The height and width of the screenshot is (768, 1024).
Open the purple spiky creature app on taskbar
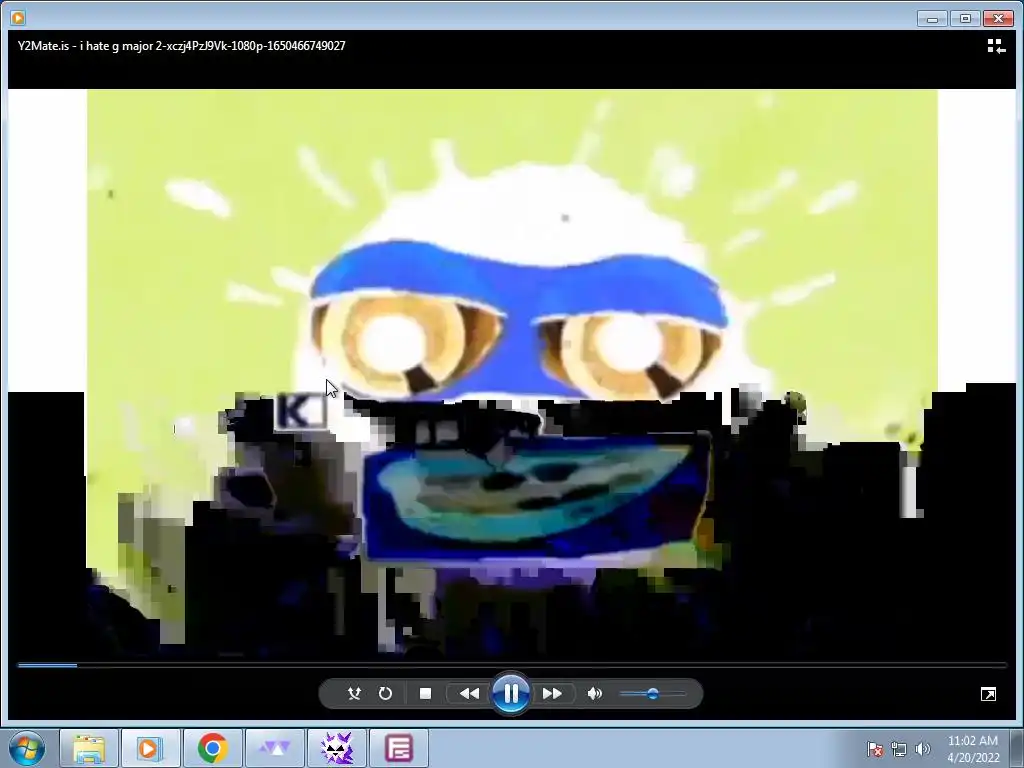[x=336, y=748]
